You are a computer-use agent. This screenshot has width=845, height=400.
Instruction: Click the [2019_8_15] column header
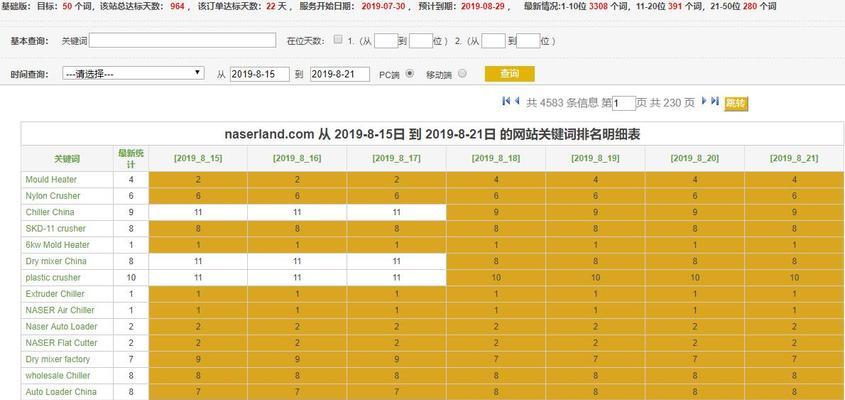tap(198, 158)
